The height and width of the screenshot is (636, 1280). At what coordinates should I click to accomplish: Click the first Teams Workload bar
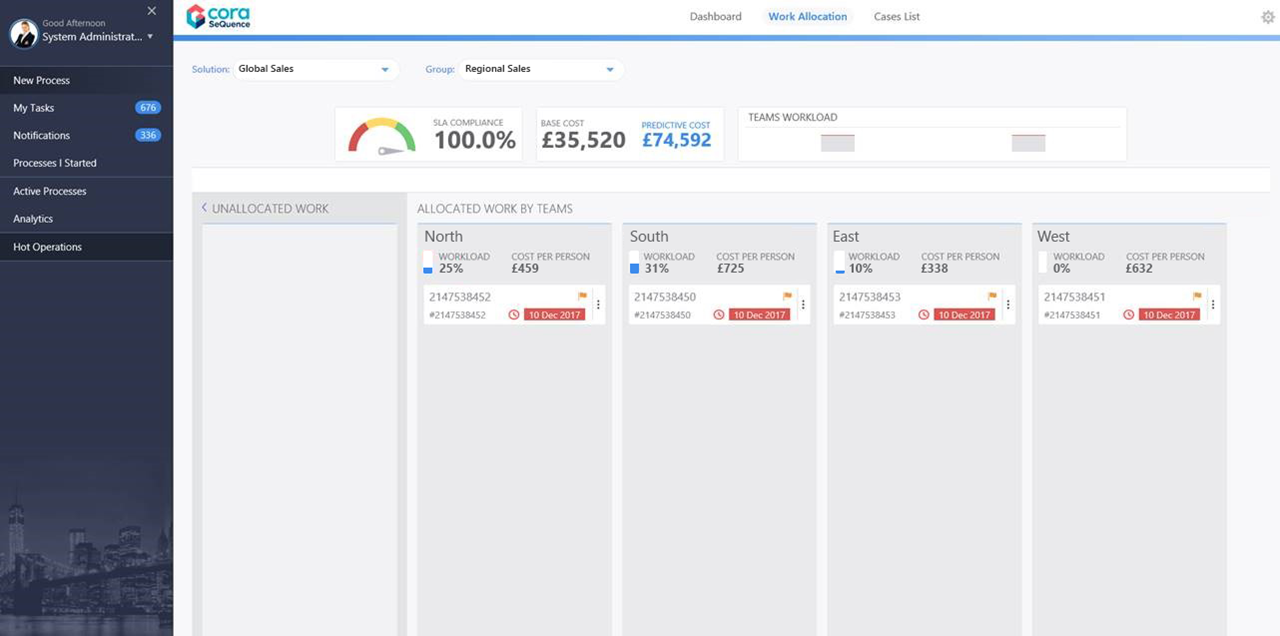point(838,143)
